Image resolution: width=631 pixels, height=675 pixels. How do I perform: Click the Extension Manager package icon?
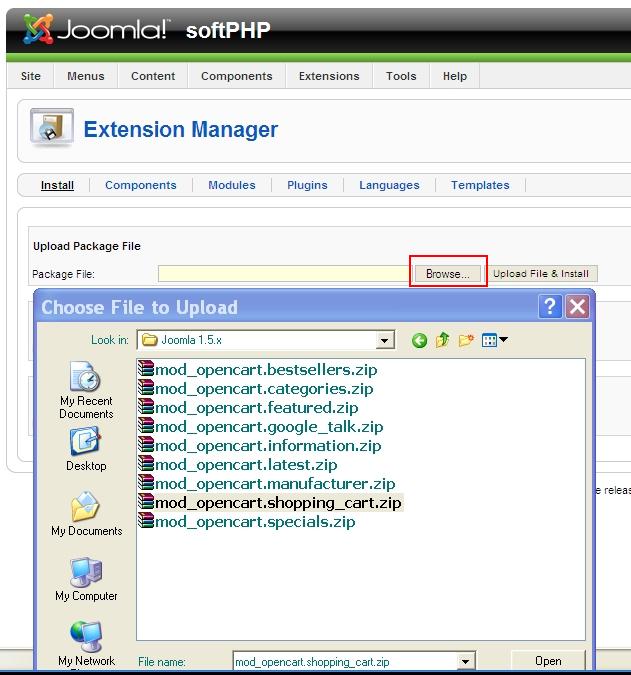point(52,127)
